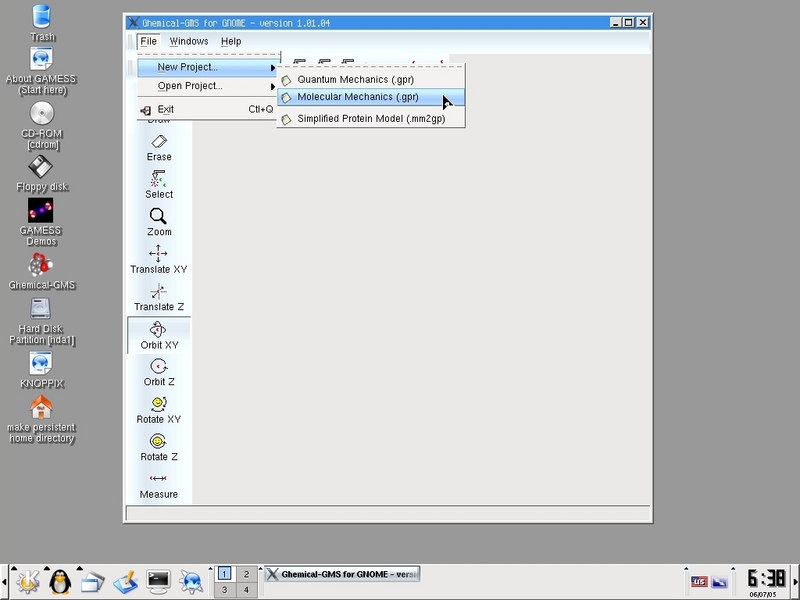Enable the Rotate XY tool
This screenshot has width=800, height=600.
tap(158, 410)
